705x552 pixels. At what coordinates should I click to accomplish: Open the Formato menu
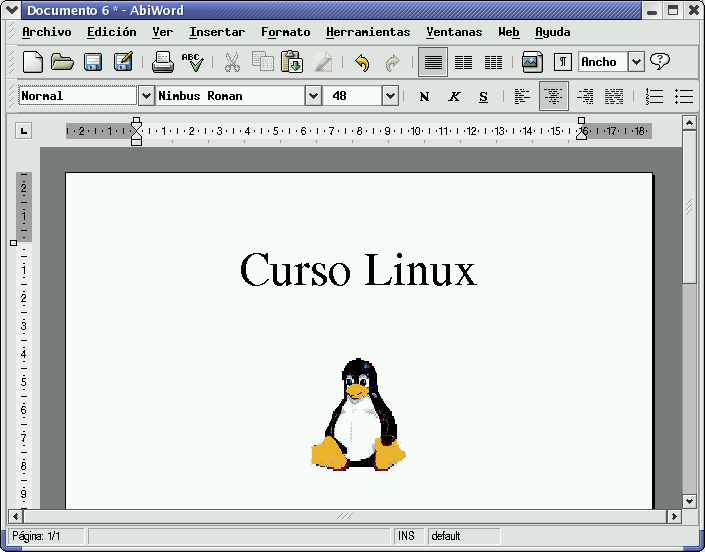[x=286, y=32]
